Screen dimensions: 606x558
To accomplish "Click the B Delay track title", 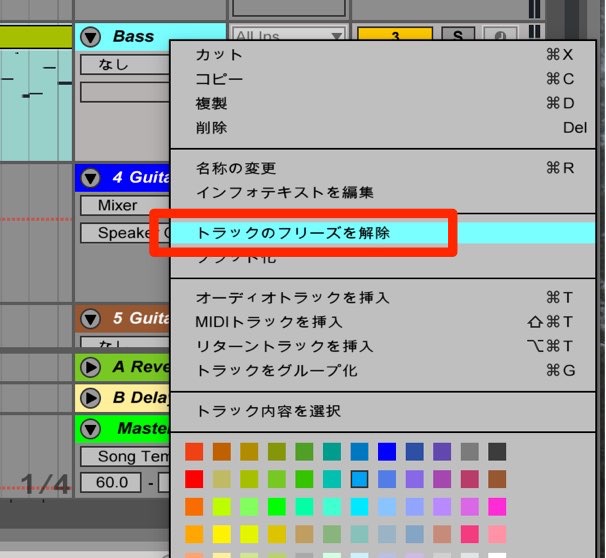I will point(141,398).
